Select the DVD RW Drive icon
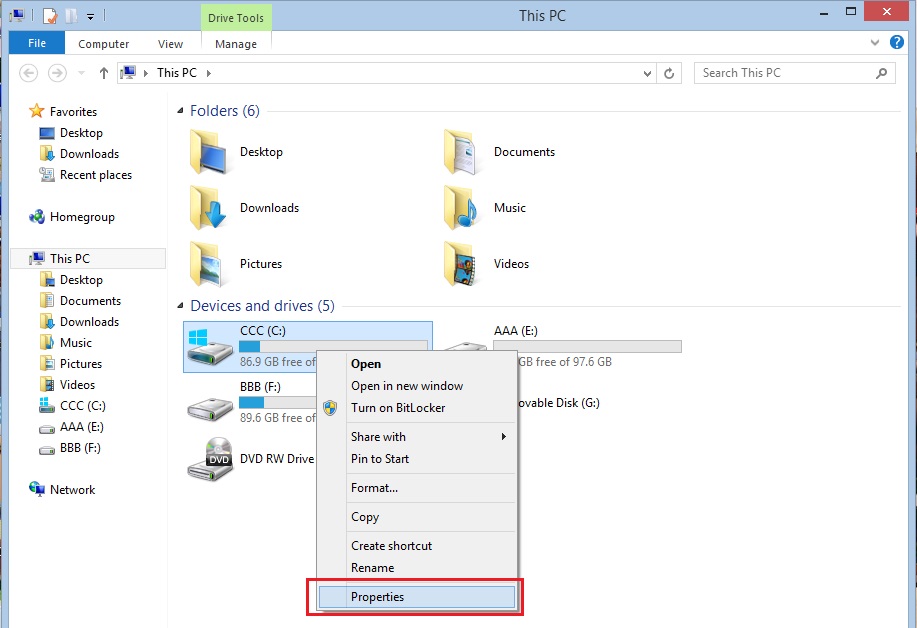 [210, 460]
